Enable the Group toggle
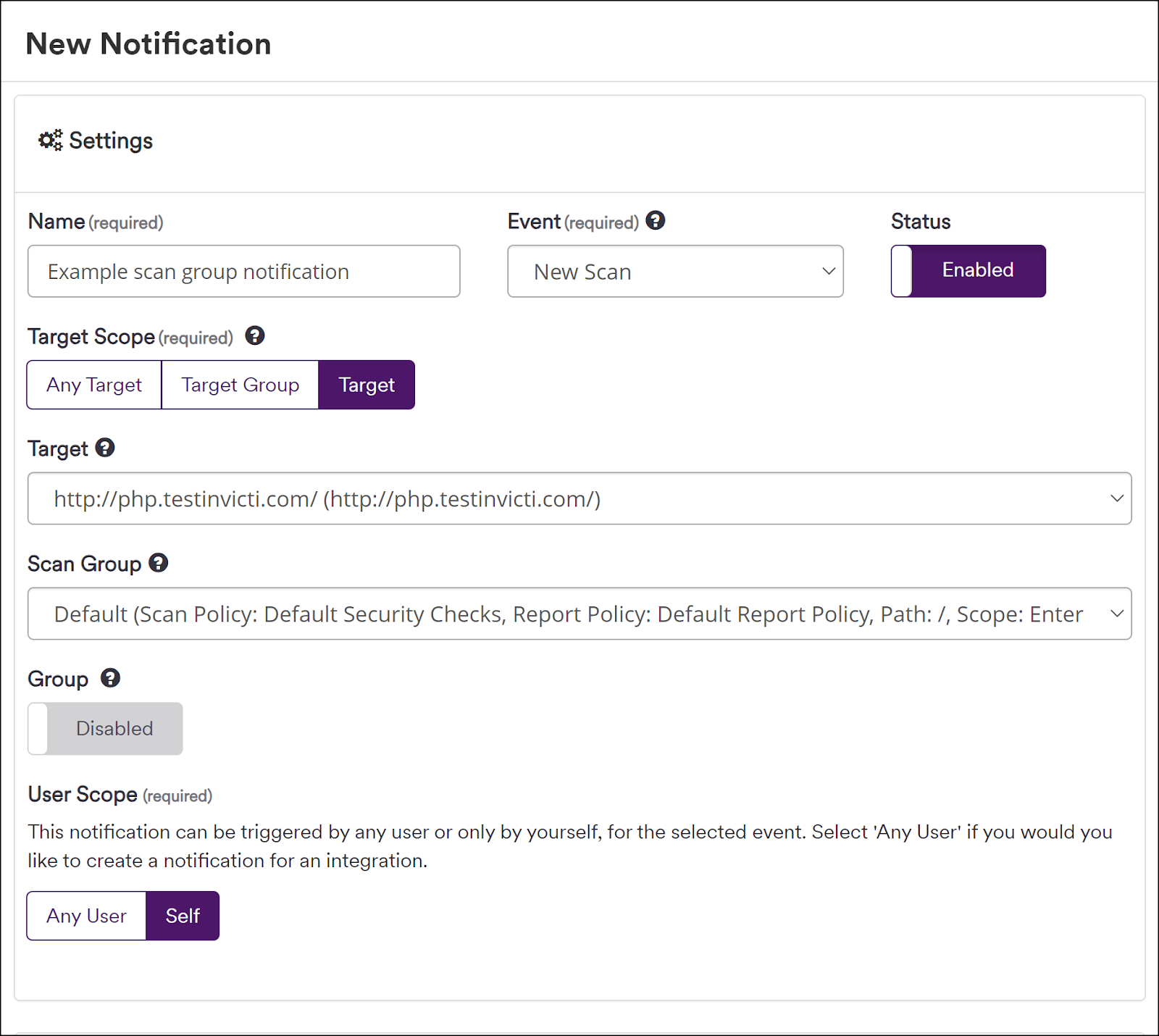 (105, 728)
